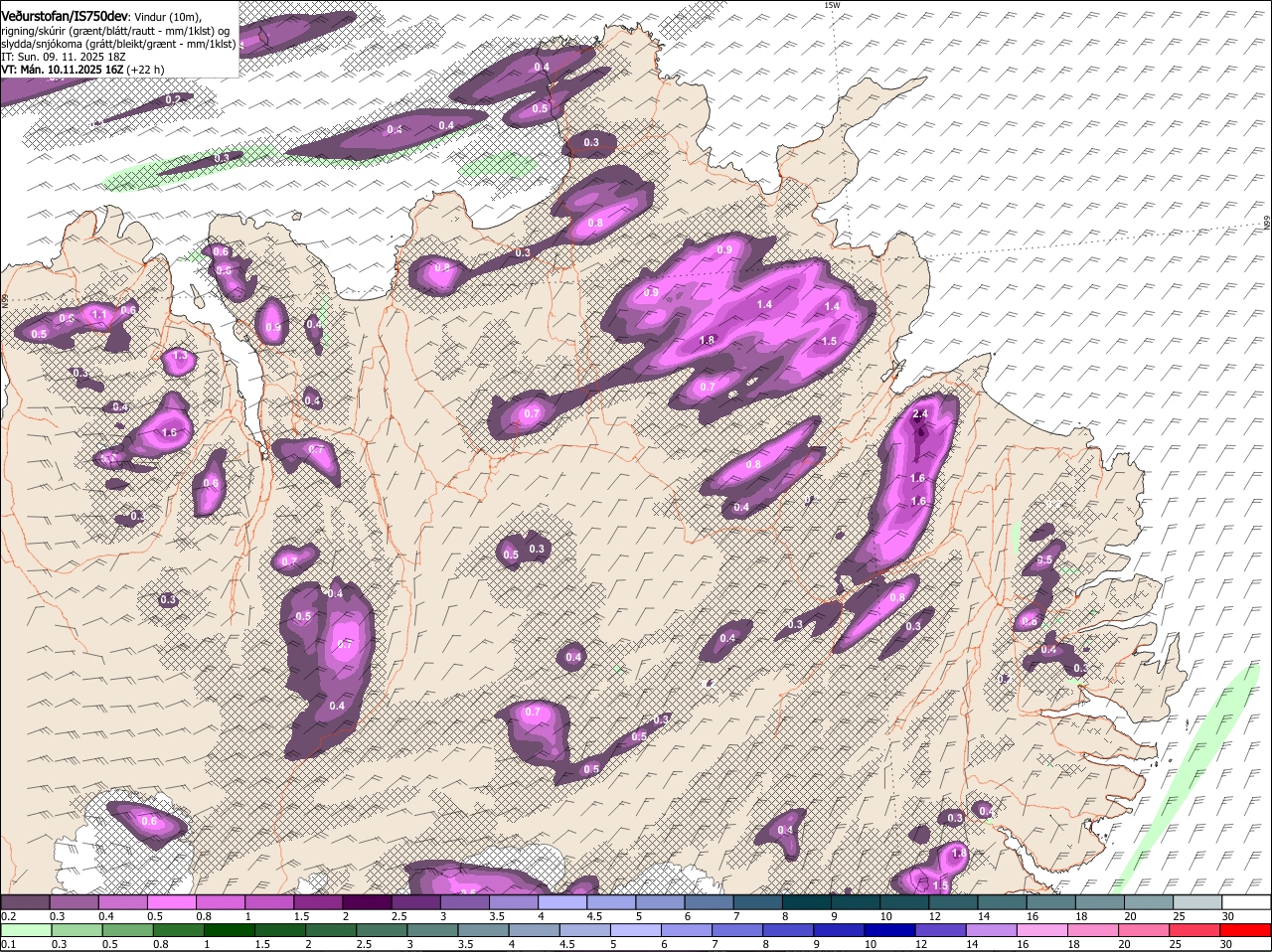Click the light green rain patch north of the coast
The image size is (1272, 952).
pyautogui.click(x=500, y=165)
